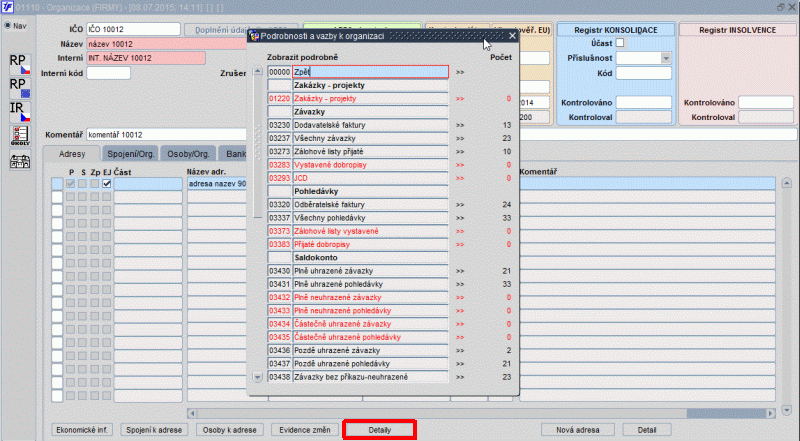Open the calendar icon in left sidebar
Viewport: 800px width, 441px height.
(x=20, y=161)
